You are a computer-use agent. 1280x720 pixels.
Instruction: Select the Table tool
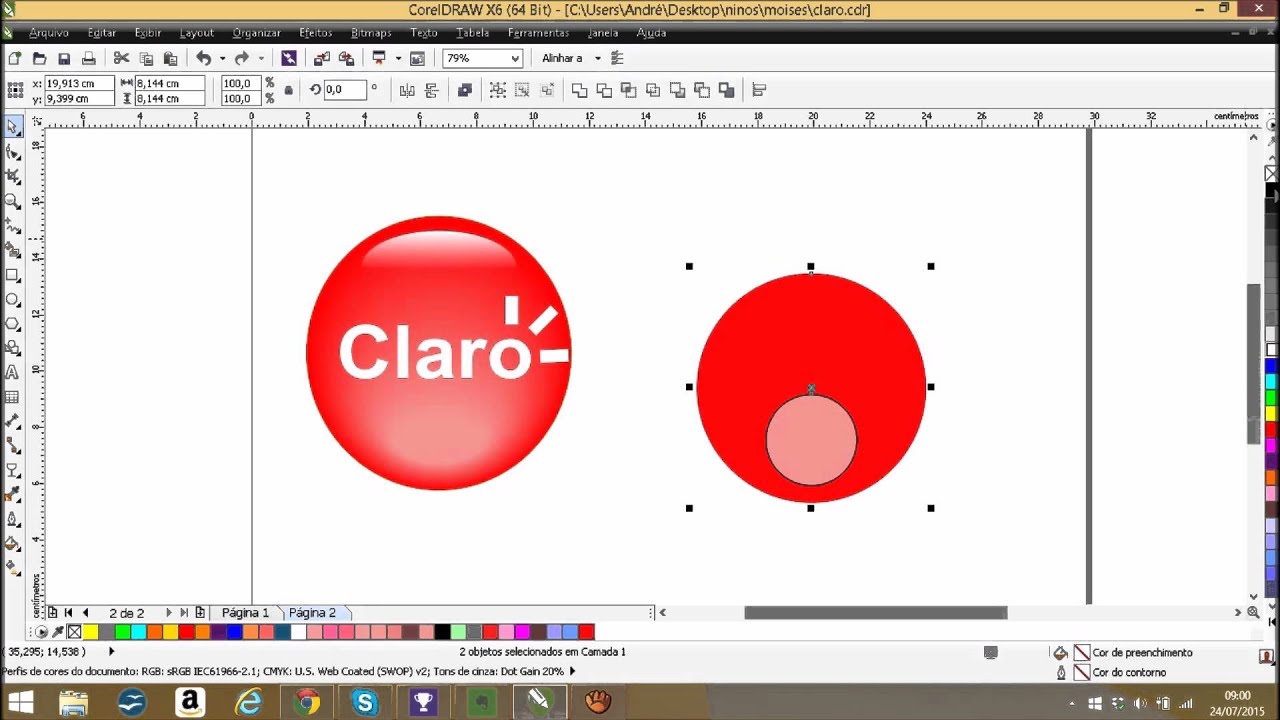click(12, 397)
